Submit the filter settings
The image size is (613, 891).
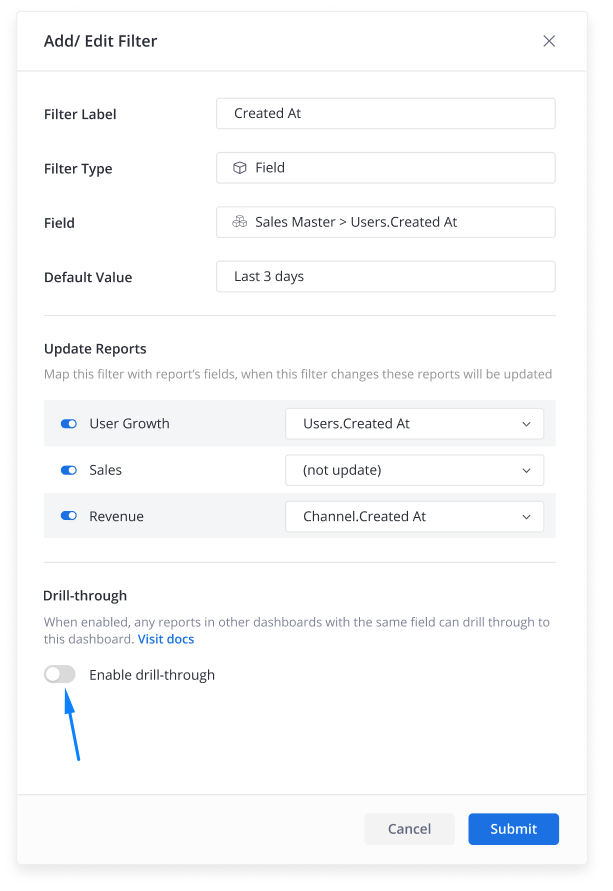tap(514, 829)
